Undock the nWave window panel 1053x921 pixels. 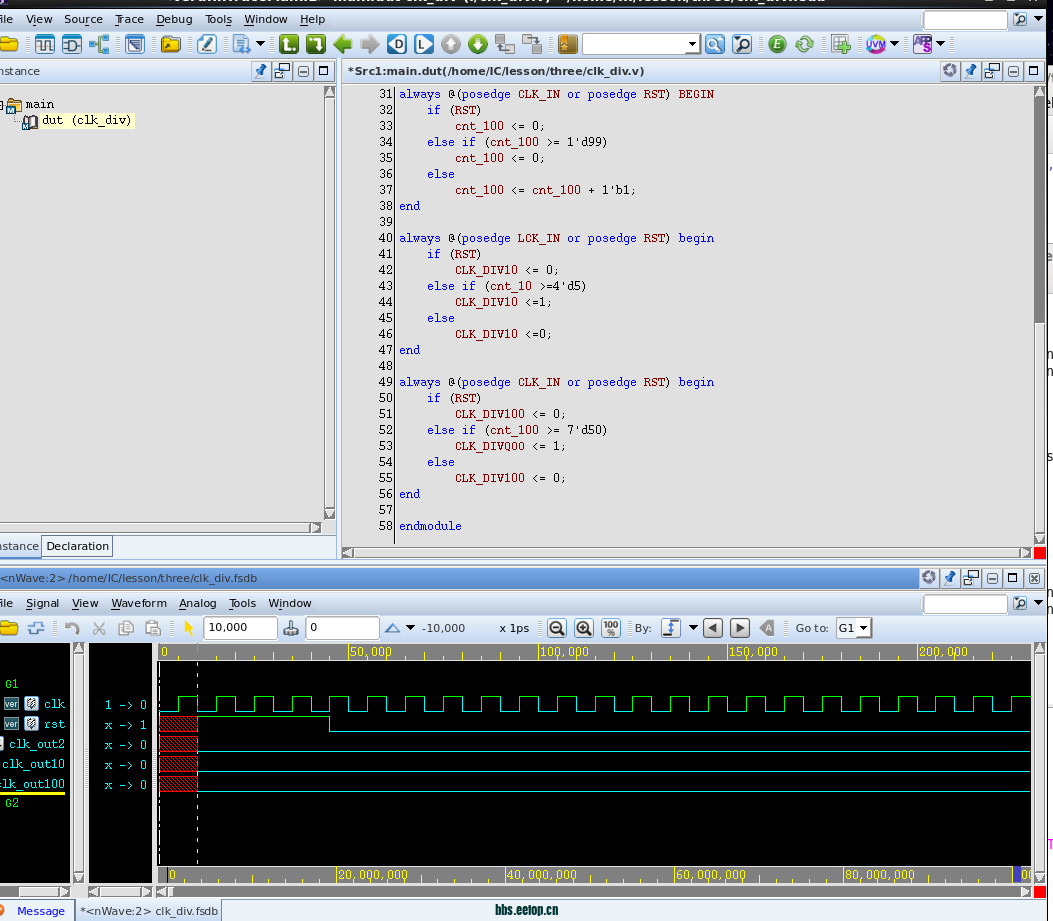point(971,578)
